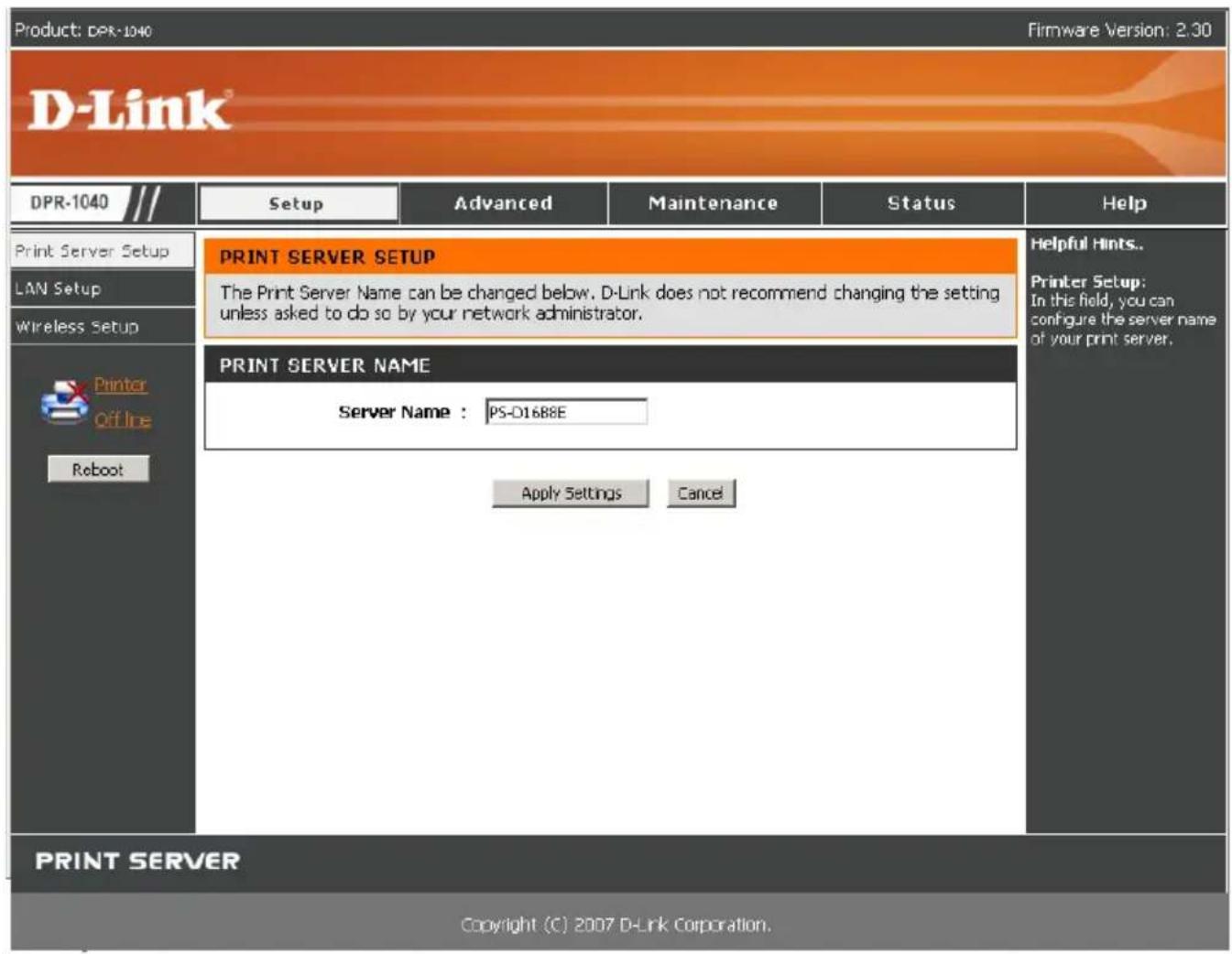
Task: Click the copyright 2007 D-Link text
Action: tap(616, 925)
